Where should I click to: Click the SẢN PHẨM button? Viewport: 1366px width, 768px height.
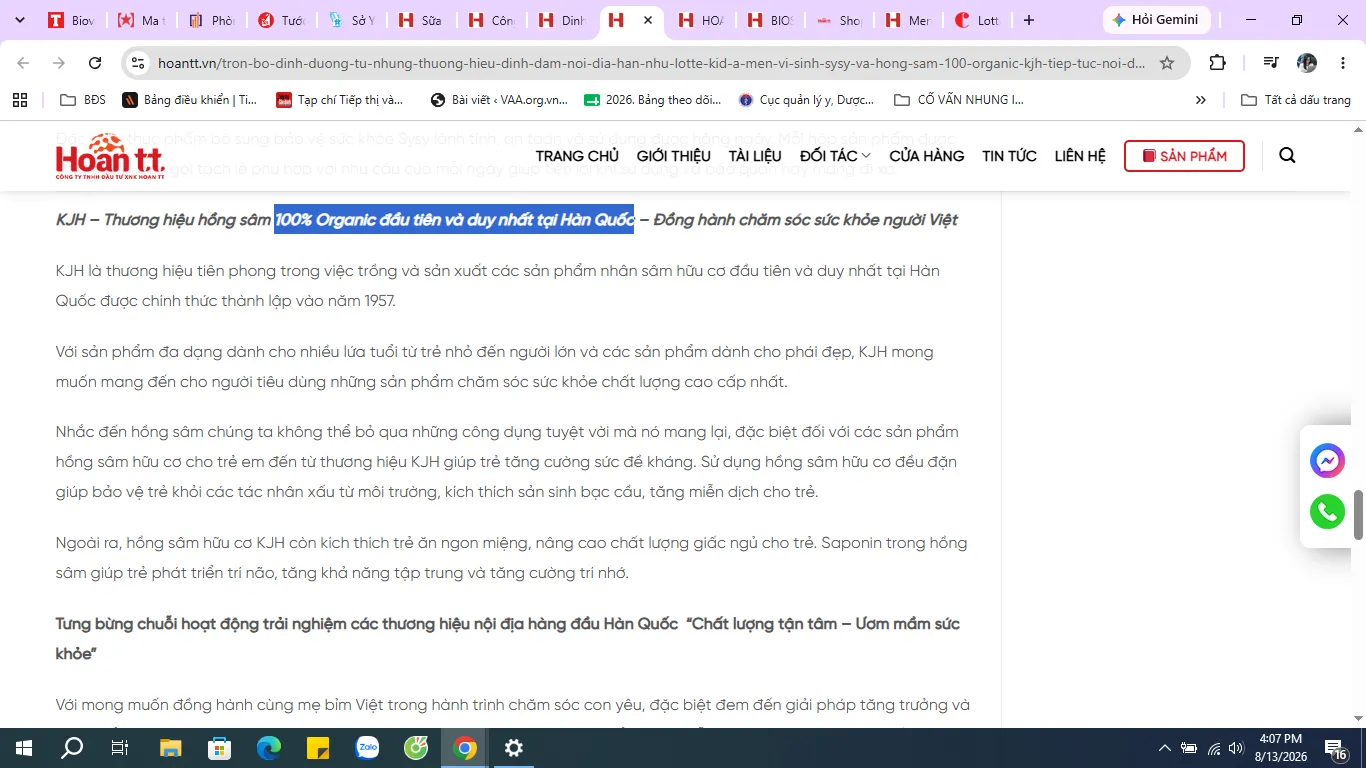pos(1184,156)
